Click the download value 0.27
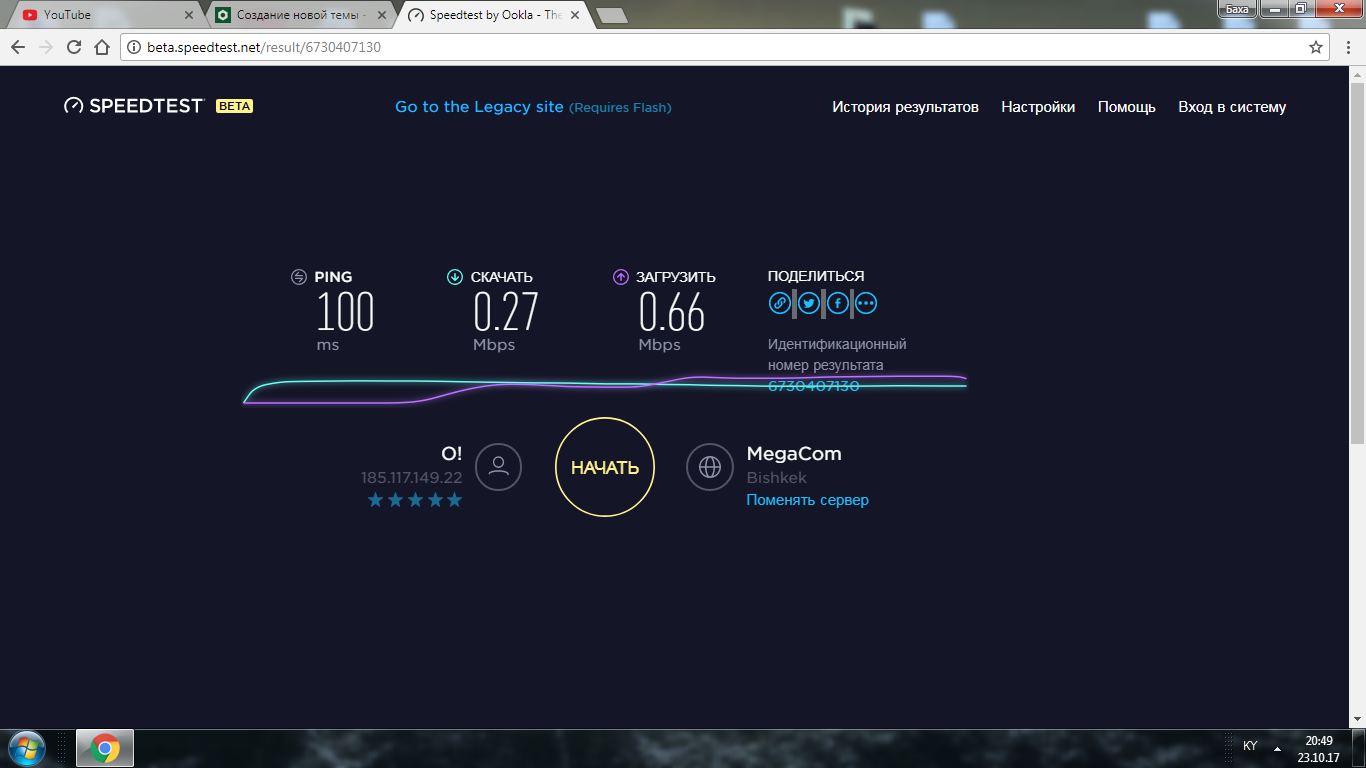 pos(506,312)
